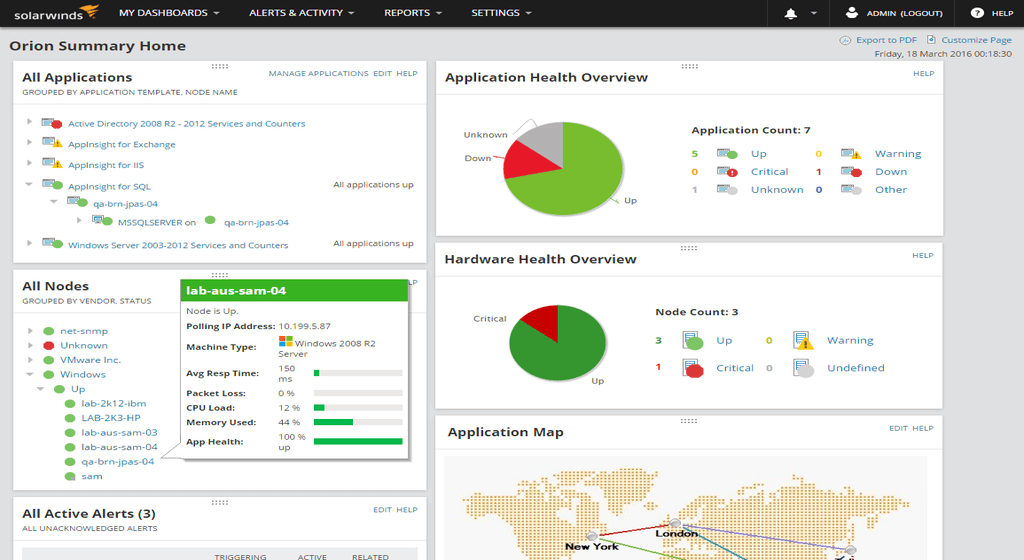Screen dimensions: 1024x560
Task: Click the Export to PDF icon
Action: 845,40
